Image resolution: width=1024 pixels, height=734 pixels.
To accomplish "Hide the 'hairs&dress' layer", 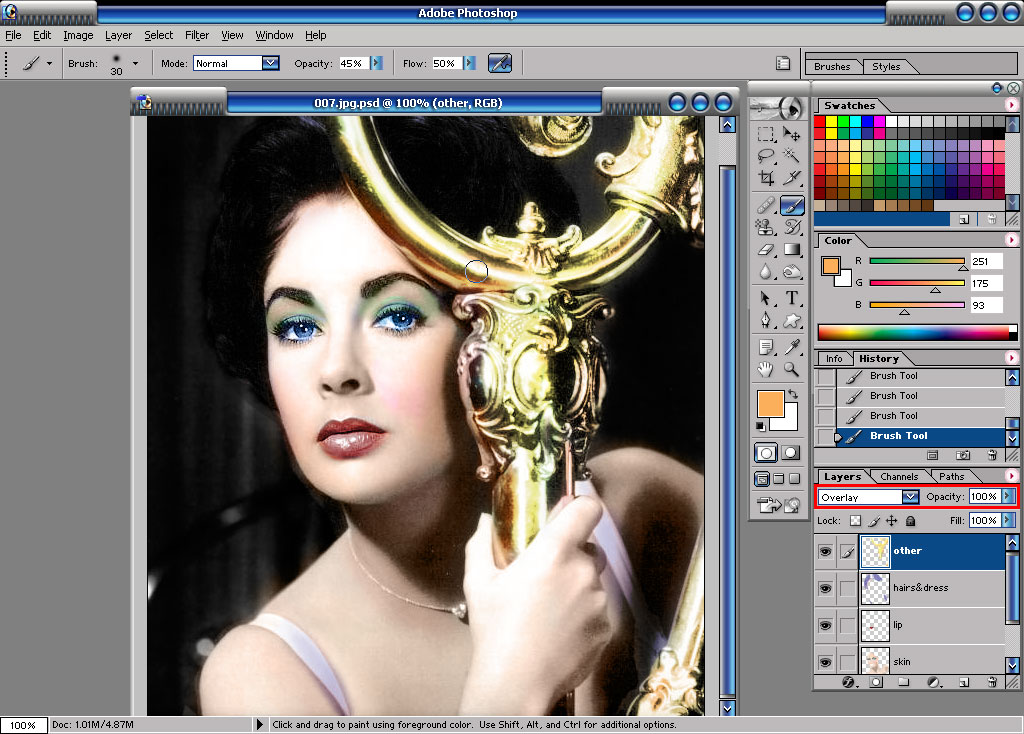I will click(825, 588).
